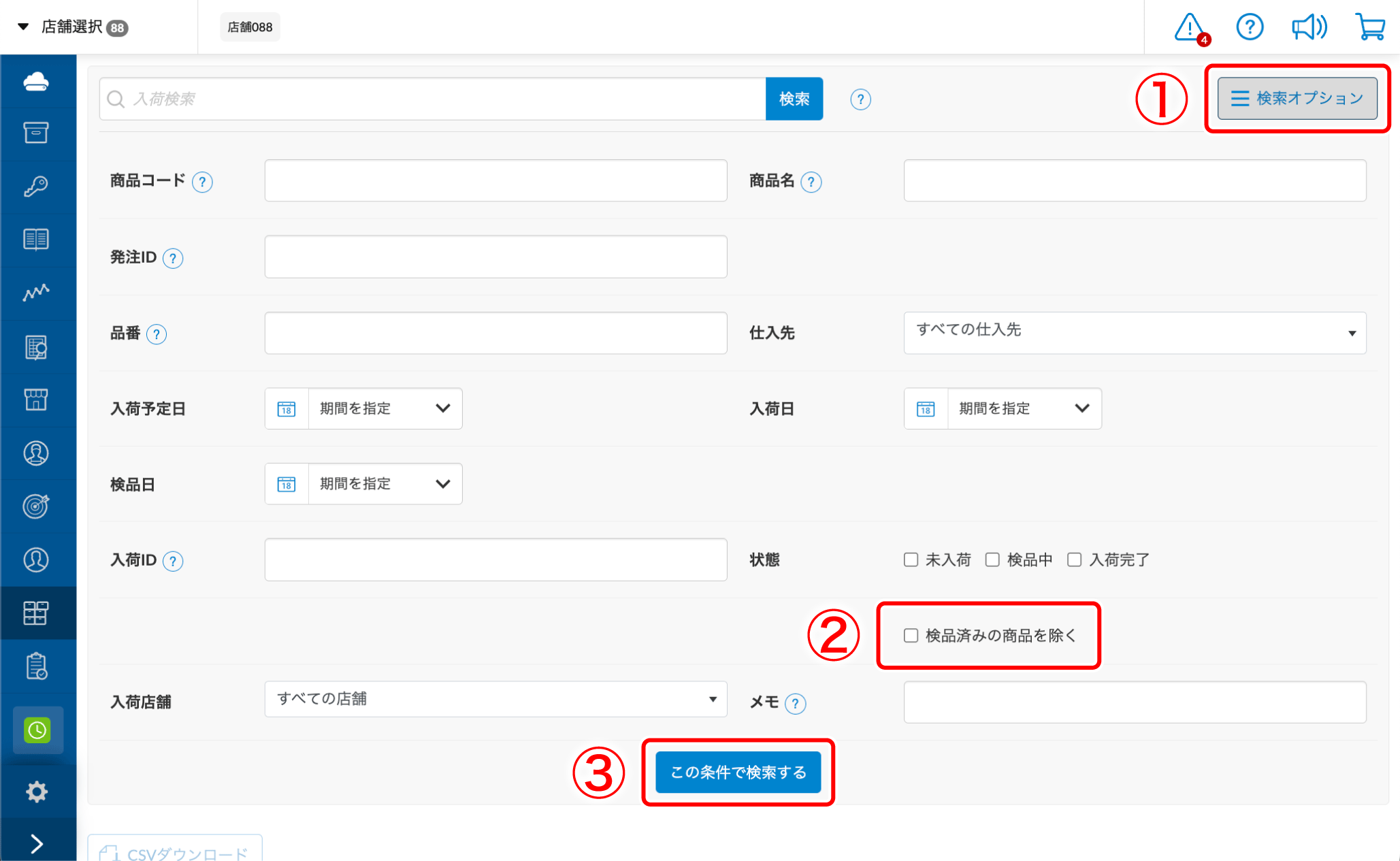This screenshot has width=1400, height=861.
Task: Open the 入荷店舗 store dropdown
Action: click(x=495, y=699)
